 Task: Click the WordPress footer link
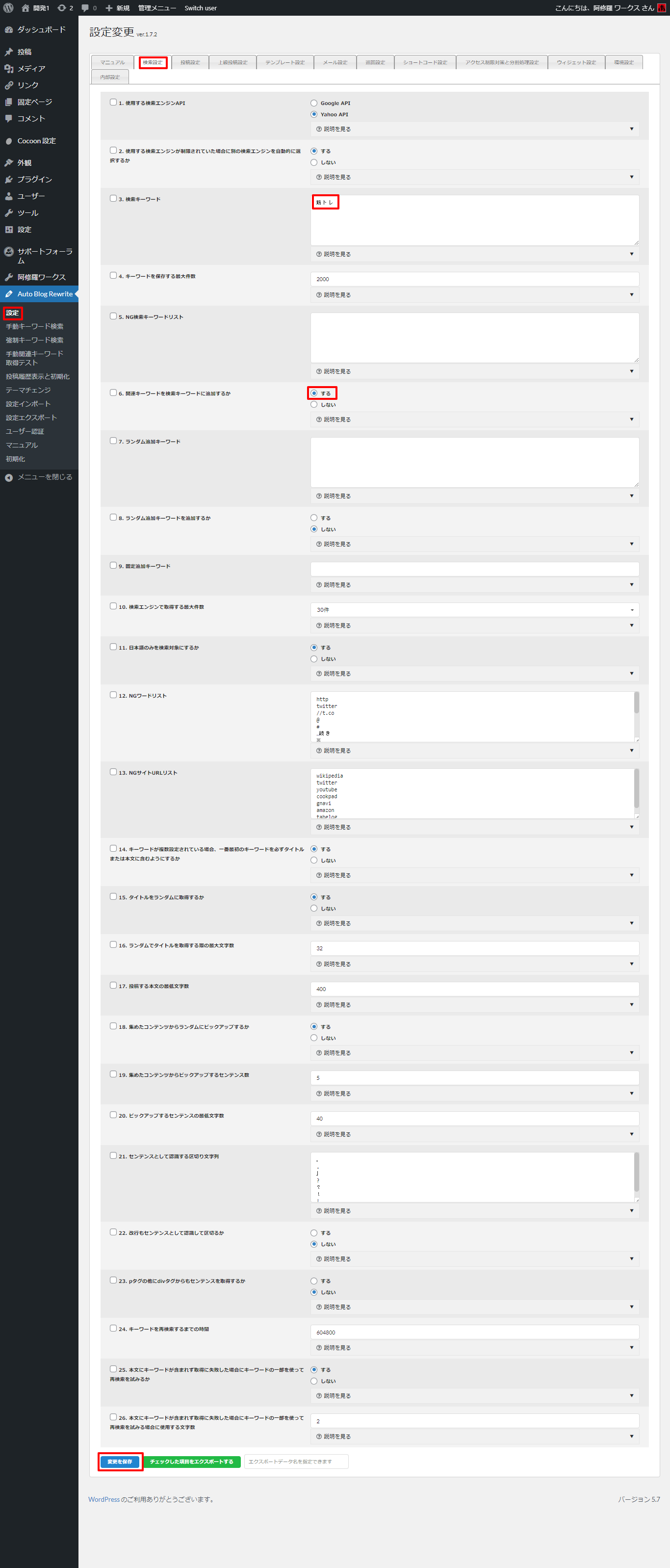(104, 1499)
